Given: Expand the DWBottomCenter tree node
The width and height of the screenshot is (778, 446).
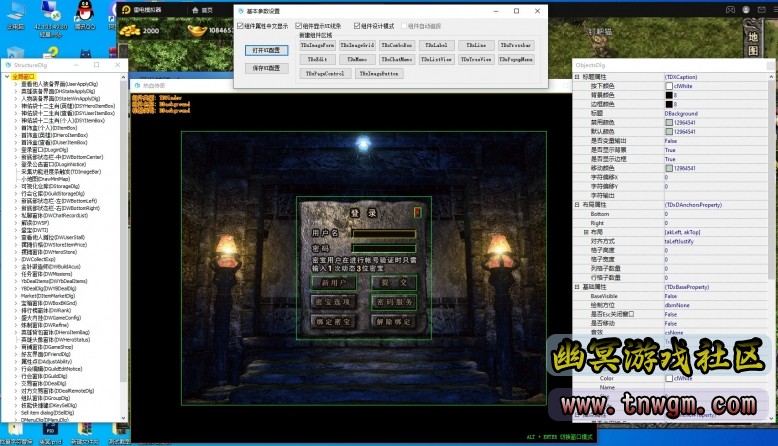Looking at the screenshot, I should pyautogui.click(x=16, y=157).
